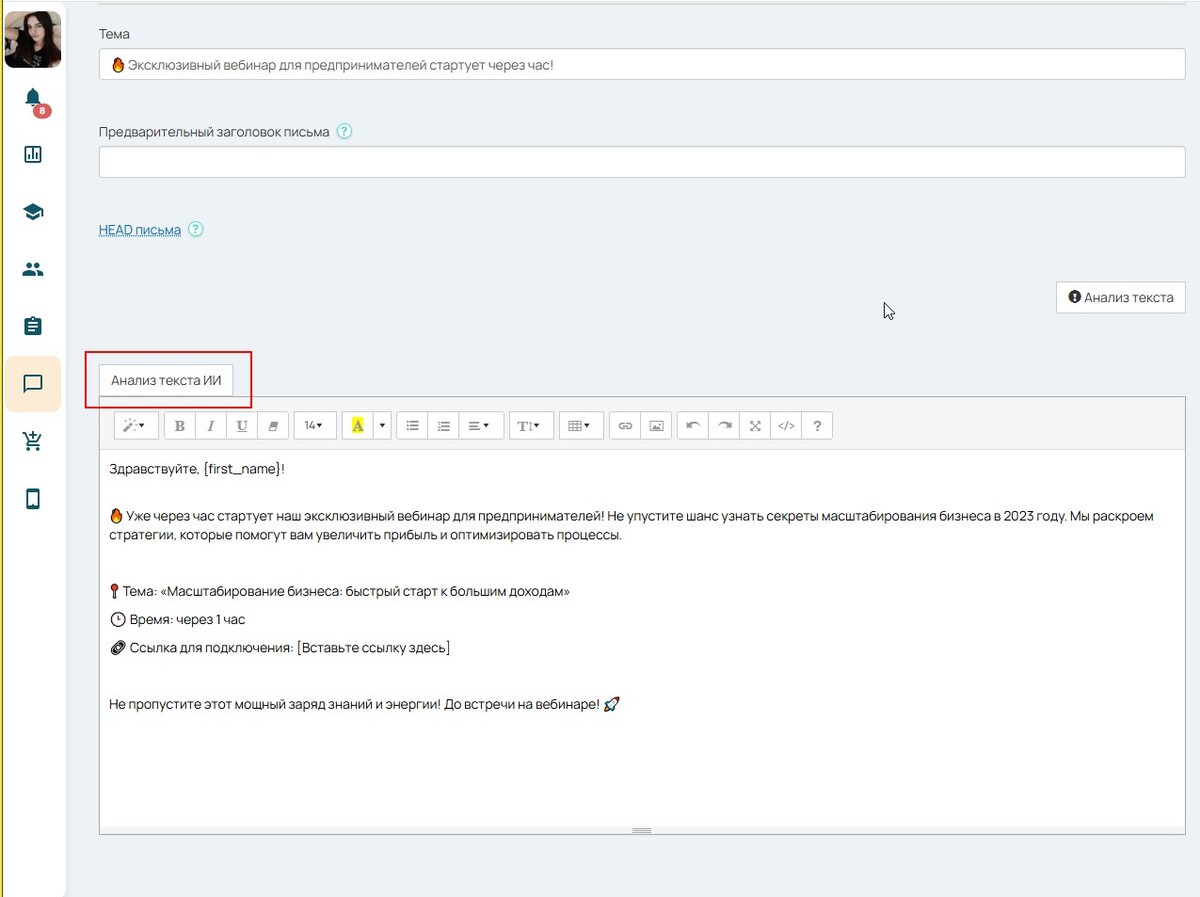
Task: Switch the editor to fullscreen mode
Action: click(x=755, y=426)
